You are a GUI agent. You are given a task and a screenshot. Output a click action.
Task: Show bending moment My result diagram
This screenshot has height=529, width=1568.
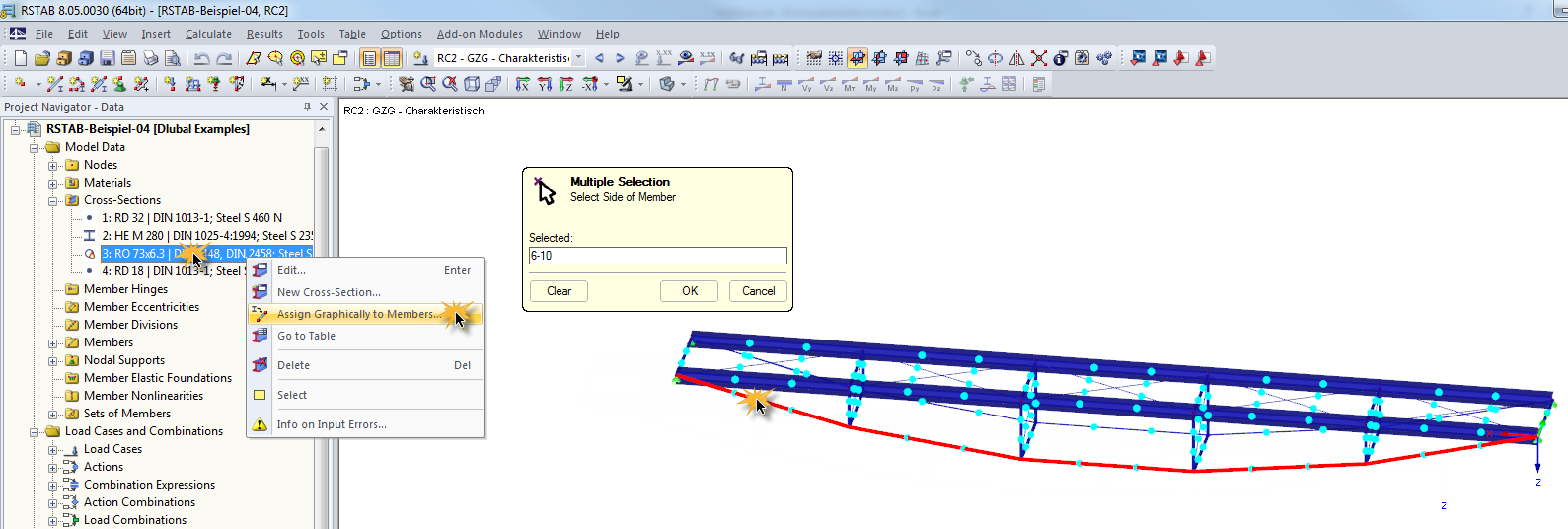tap(871, 84)
